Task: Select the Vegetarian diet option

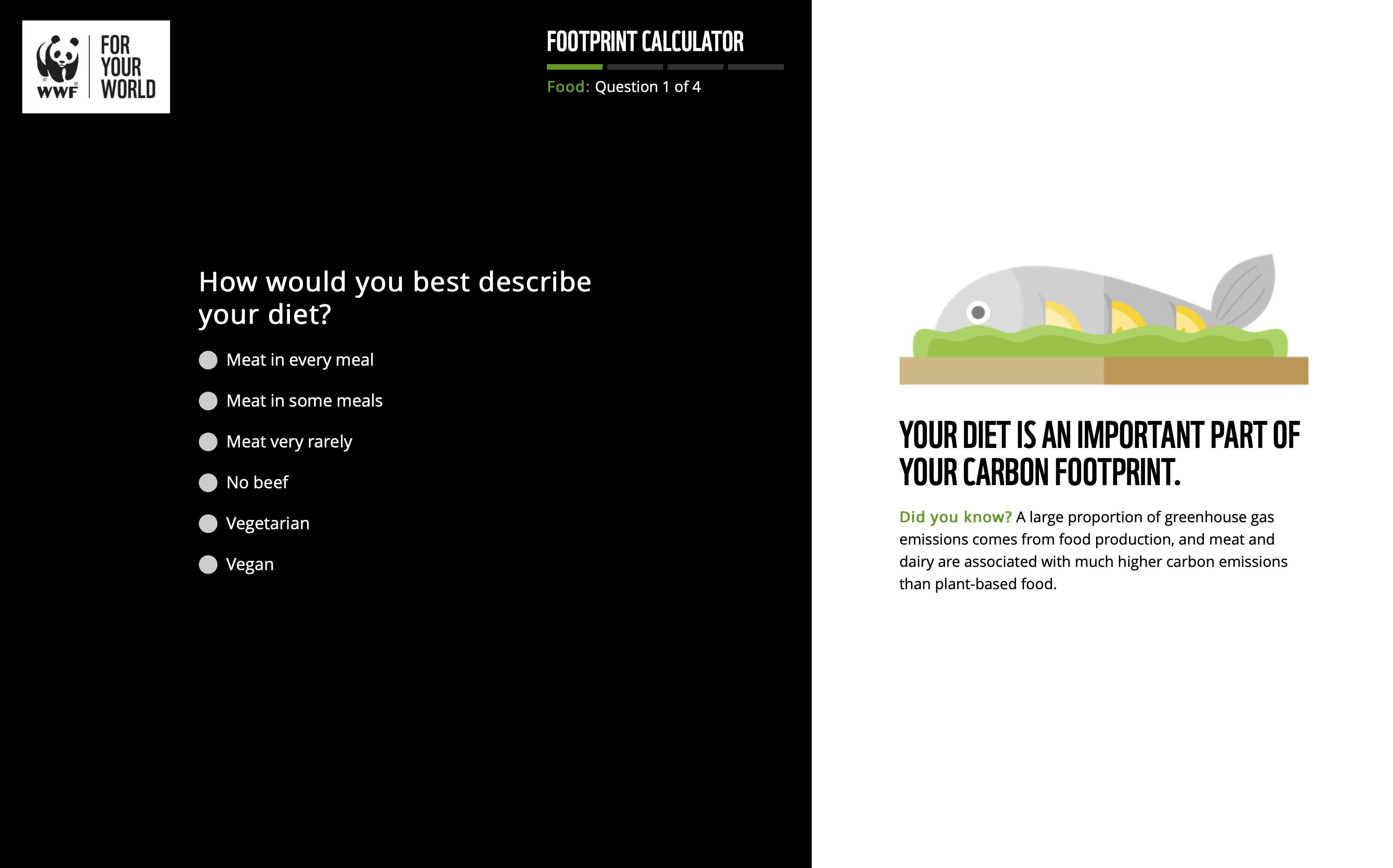Action: point(209,523)
